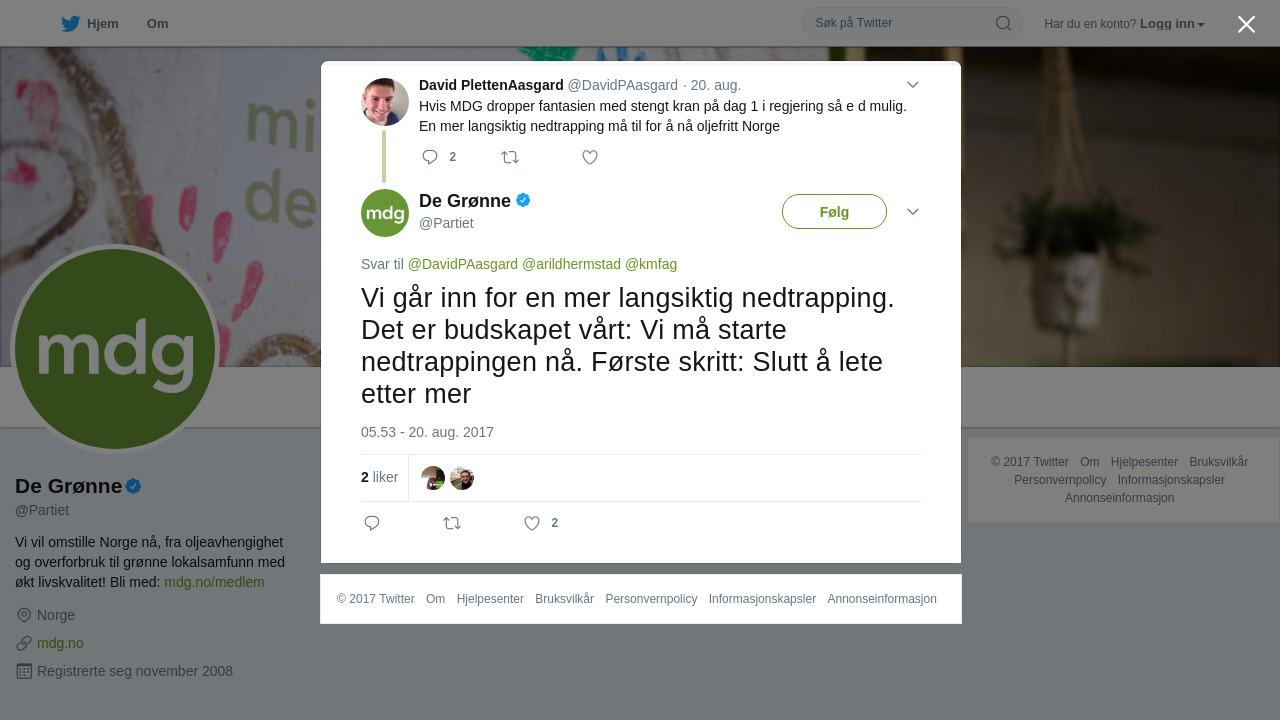Open the Logg inn dropdown

(x=1172, y=24)
